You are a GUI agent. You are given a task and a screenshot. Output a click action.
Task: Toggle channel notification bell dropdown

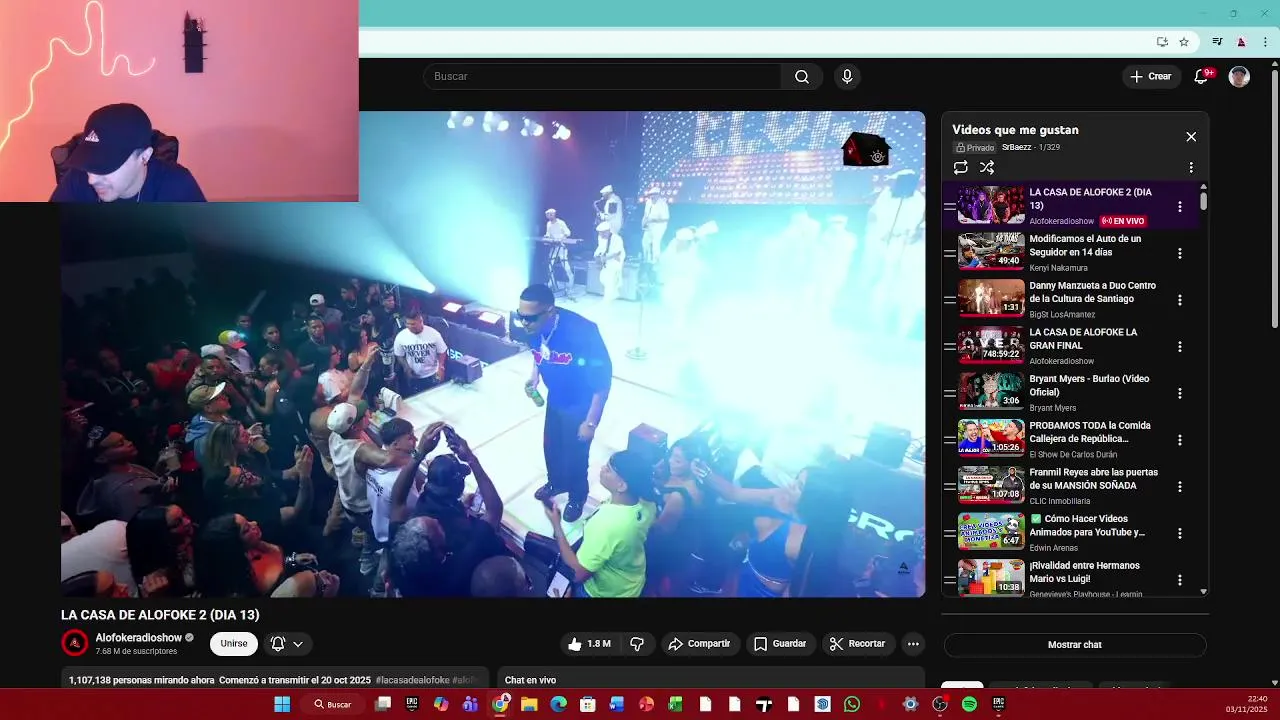(286, 644)
